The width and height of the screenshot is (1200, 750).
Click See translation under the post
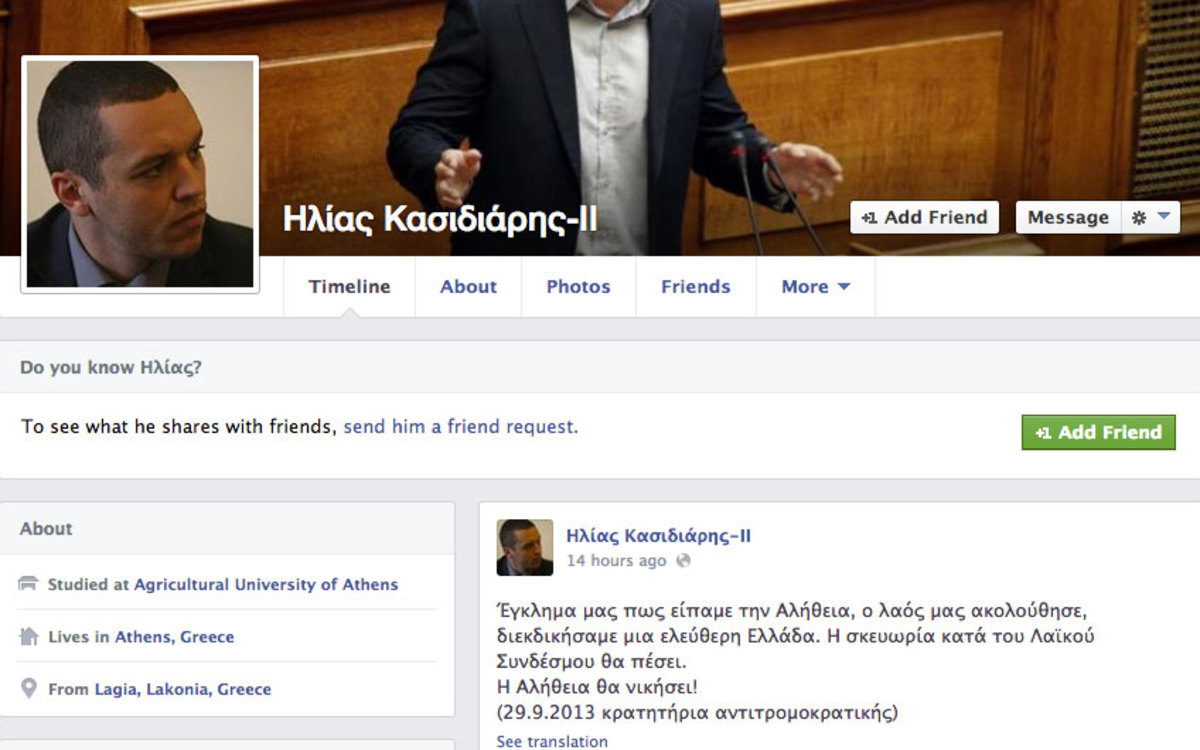pos(552,741)
